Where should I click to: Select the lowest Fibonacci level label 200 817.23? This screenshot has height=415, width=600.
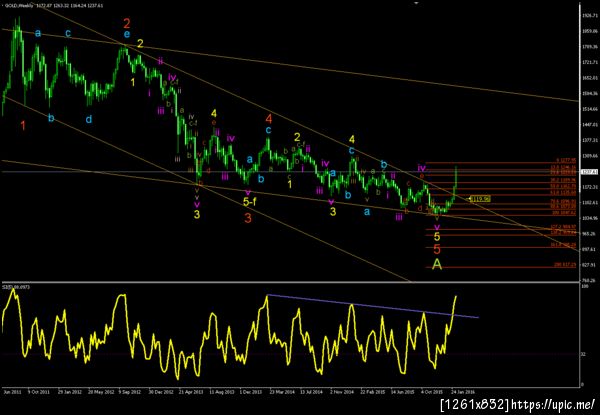pyautogui.click(x=565, y=265)
